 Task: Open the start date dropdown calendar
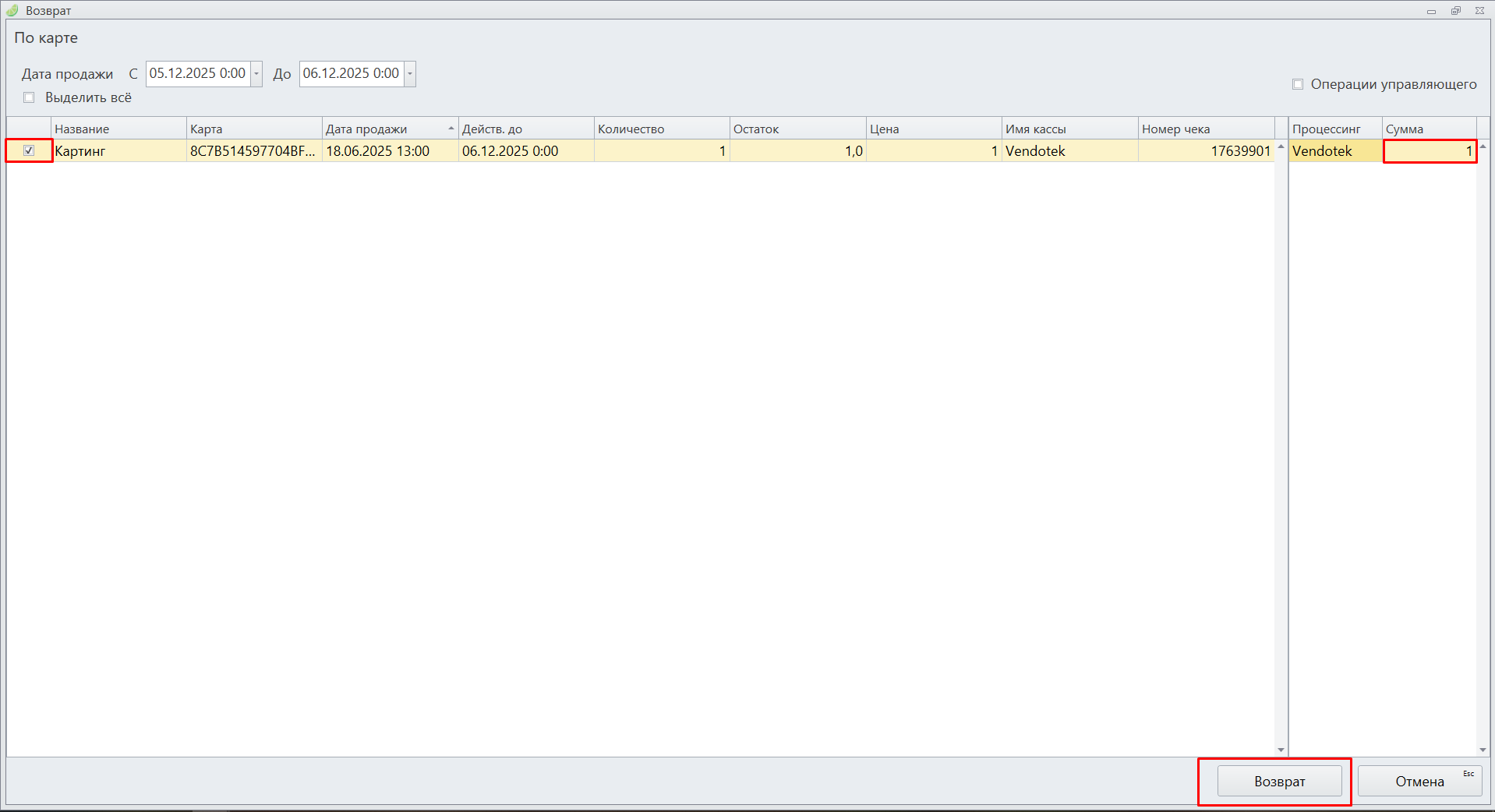[256, 74]
